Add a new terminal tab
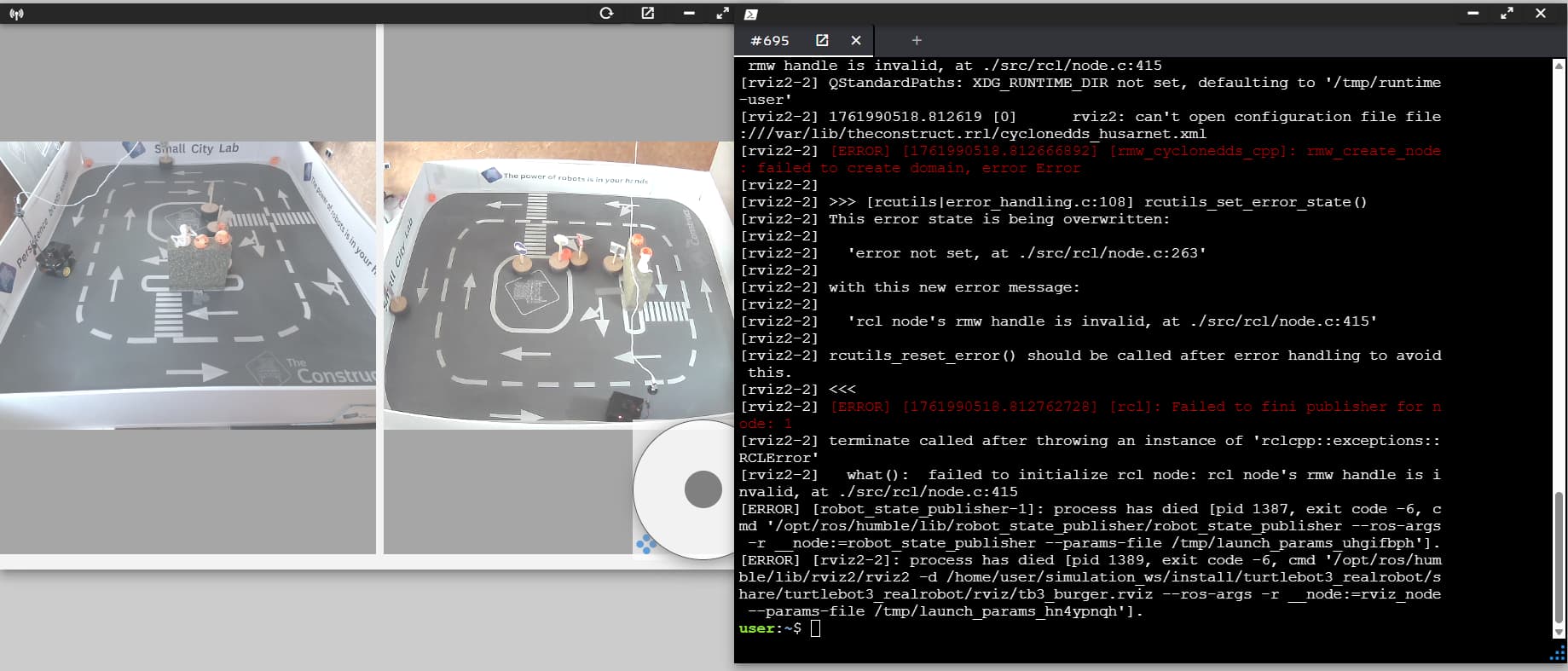 click(x=917, y=40)
